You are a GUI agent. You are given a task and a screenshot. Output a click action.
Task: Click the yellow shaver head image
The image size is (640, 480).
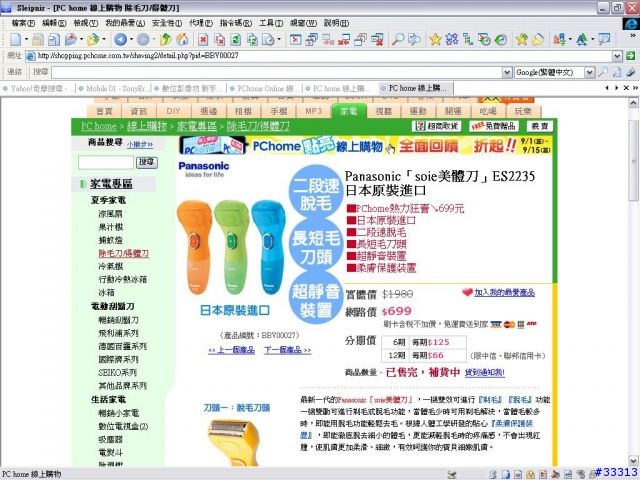pos(234,442)
